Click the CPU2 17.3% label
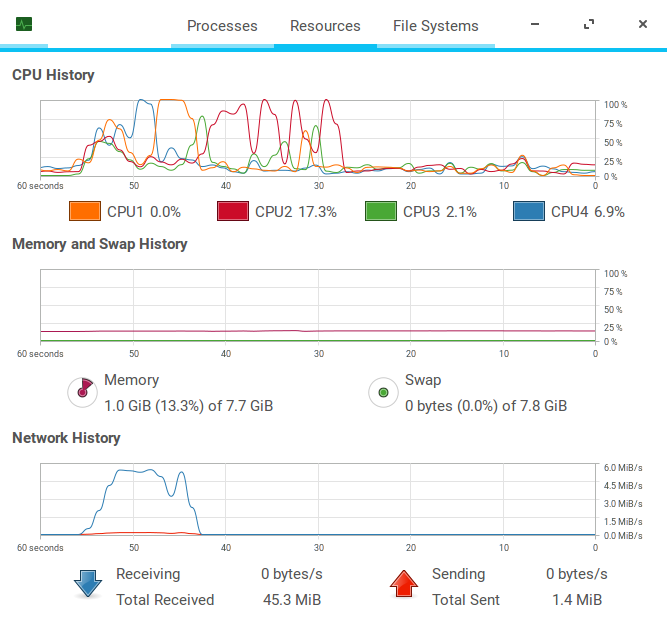This screenshot has width=667, height=621. point(296,212)
